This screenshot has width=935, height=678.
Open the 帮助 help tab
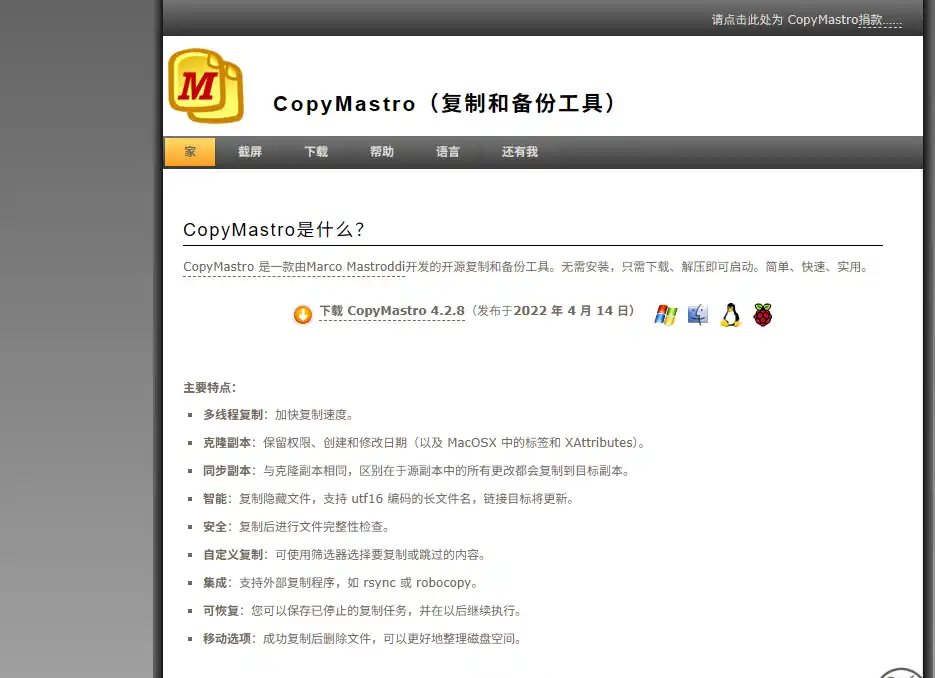coord(382,151)
